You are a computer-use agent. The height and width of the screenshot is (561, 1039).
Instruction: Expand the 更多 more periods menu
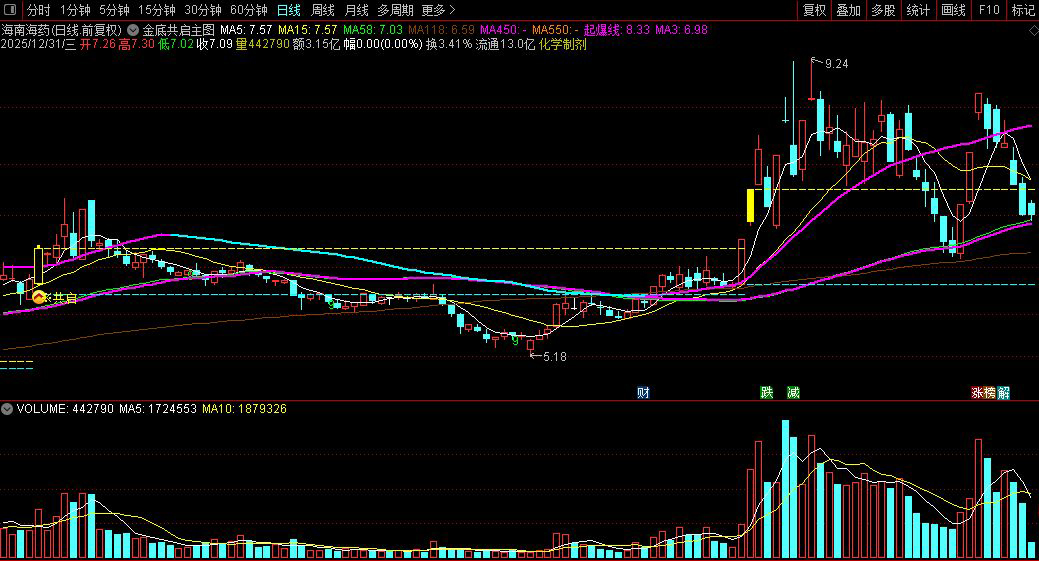click(x=438, y=10)
